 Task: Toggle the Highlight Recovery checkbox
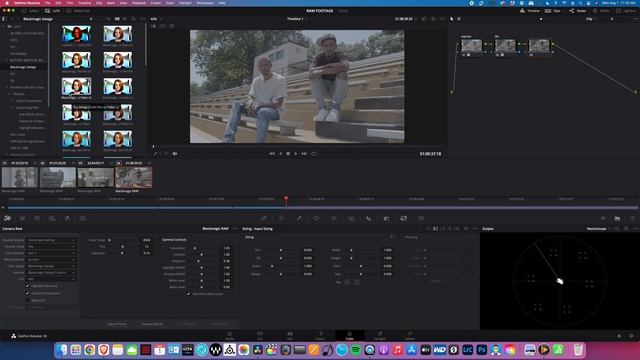coord(28,286)
